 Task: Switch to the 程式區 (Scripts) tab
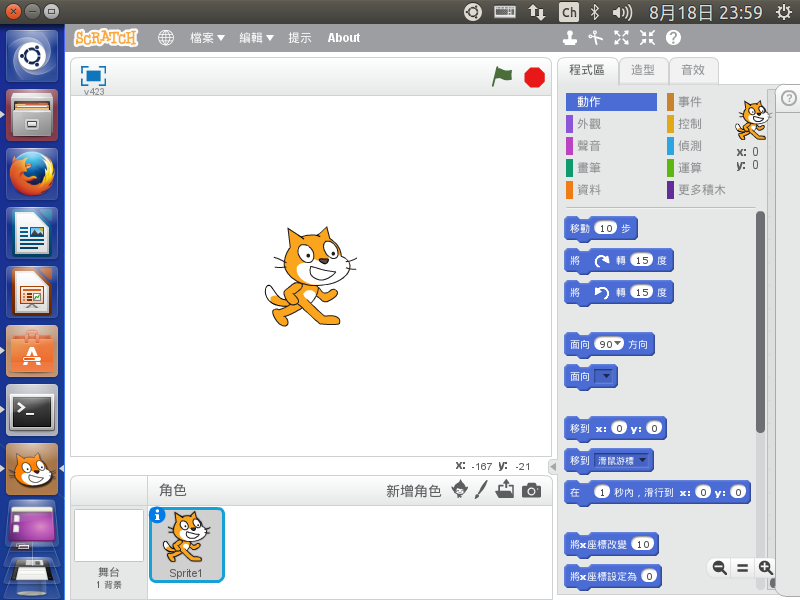[x=587, y=70]
